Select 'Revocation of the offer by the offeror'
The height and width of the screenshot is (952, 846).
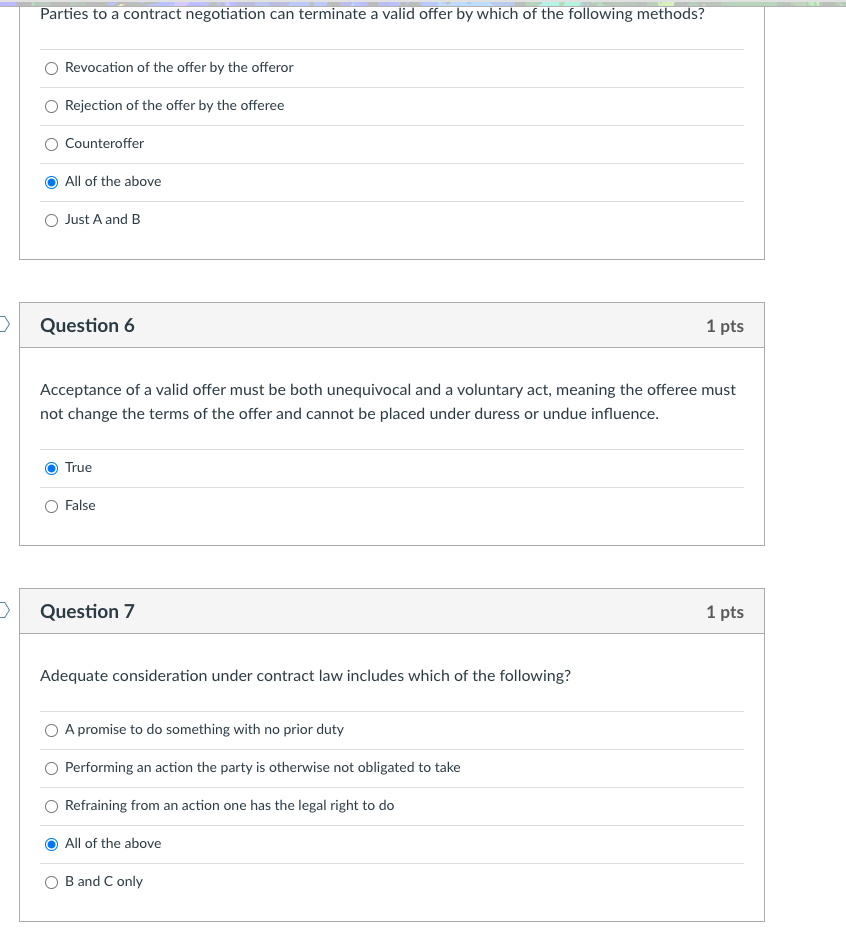click(52, 68)
